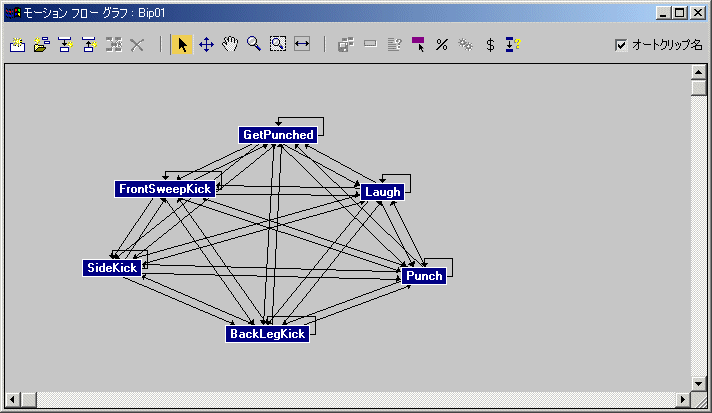Click the title bar application icon
This screenshot has height=413, width=712.
[13, 13]
